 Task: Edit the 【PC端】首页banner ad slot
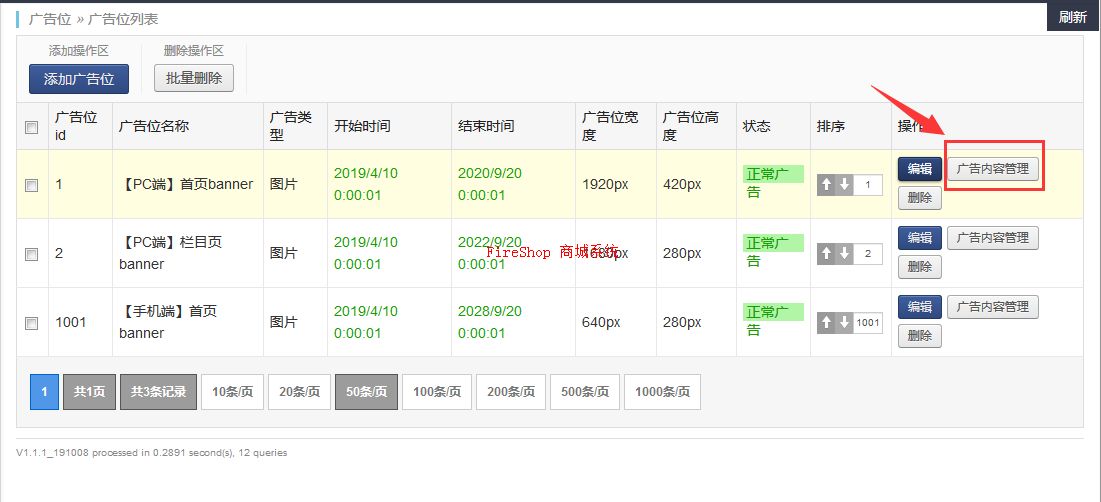point(919,169)
